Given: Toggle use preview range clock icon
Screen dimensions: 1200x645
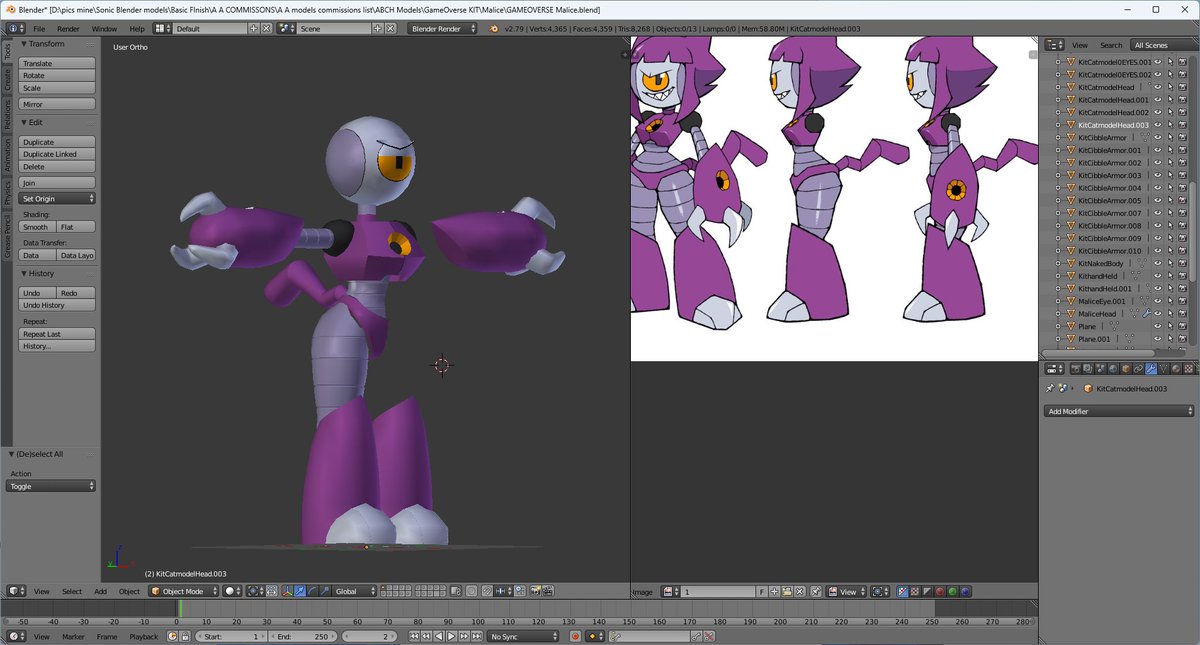Looking at the screenshot, I should [172, 636].
